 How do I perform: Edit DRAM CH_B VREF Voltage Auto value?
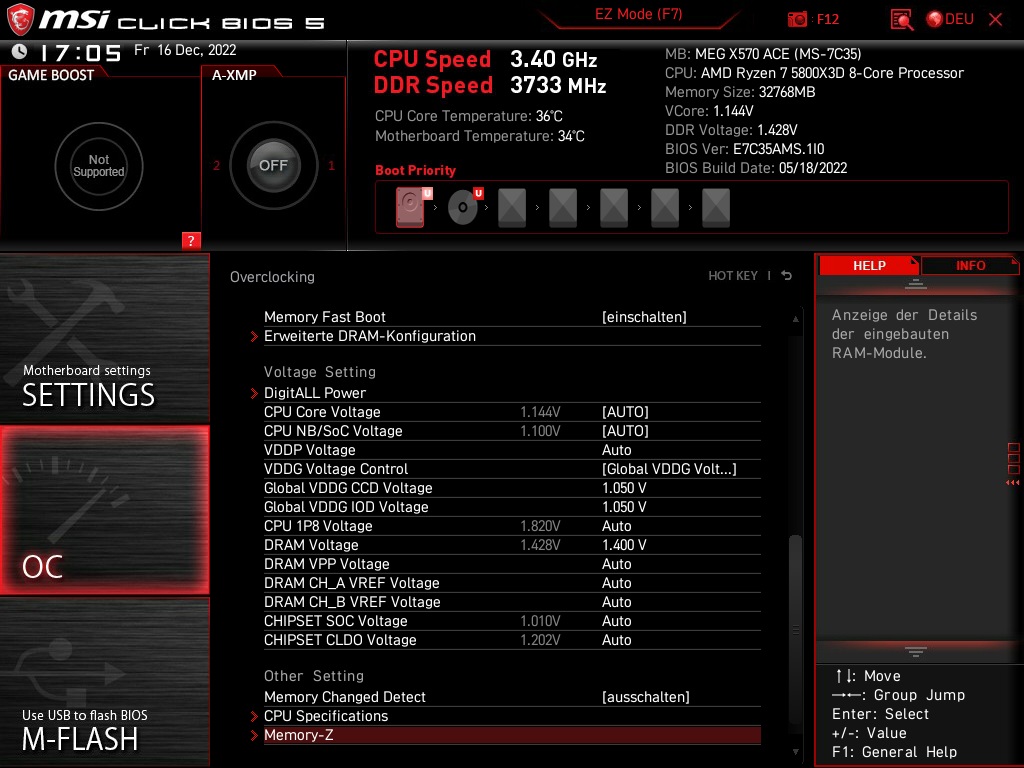(x=616, y=601)
